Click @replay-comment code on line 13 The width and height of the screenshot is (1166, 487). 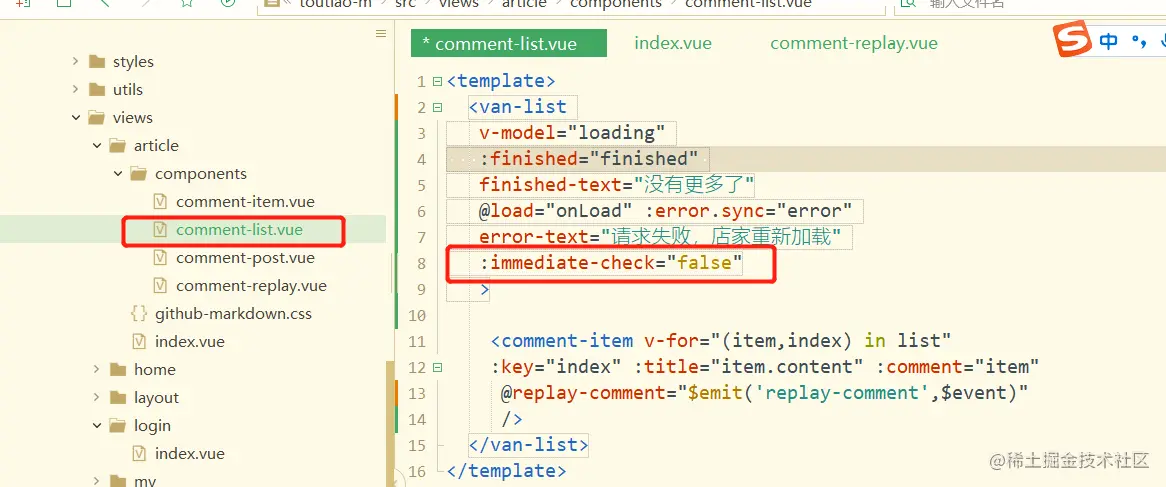764,393
